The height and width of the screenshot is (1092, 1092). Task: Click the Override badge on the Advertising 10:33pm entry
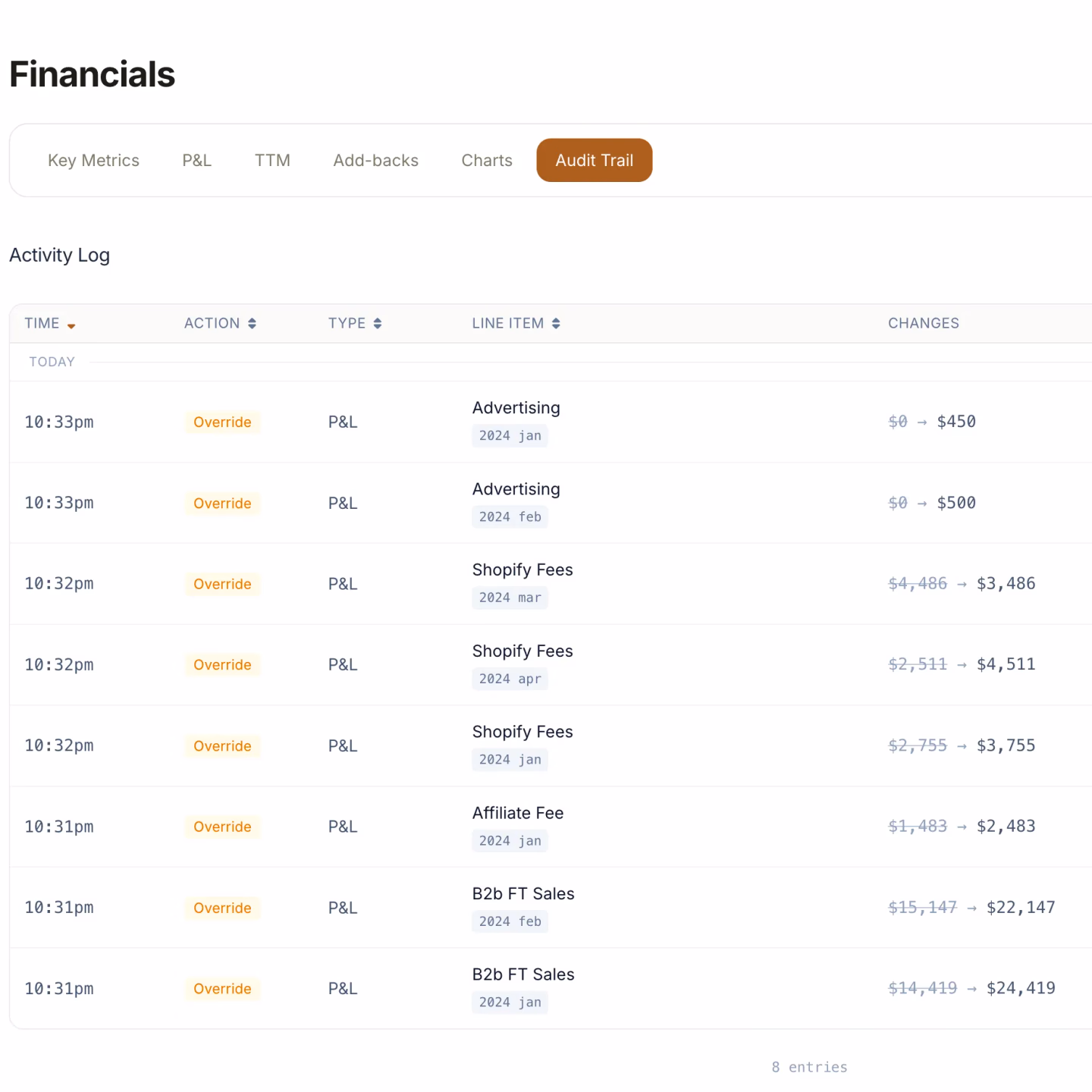pyautogui.click(x=222, y=422)
